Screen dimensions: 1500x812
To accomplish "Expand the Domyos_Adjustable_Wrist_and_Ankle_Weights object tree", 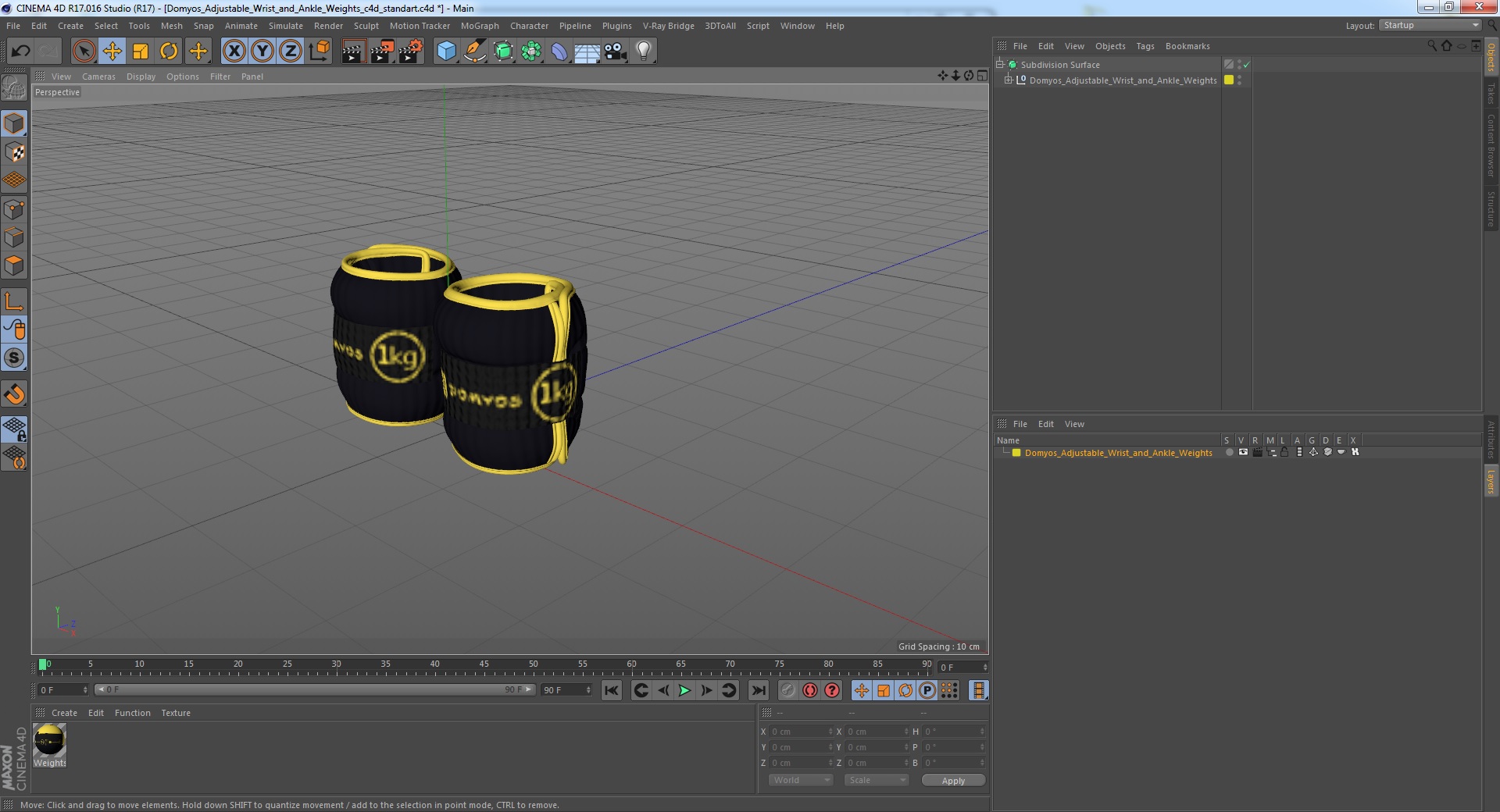I will 1008,80.
